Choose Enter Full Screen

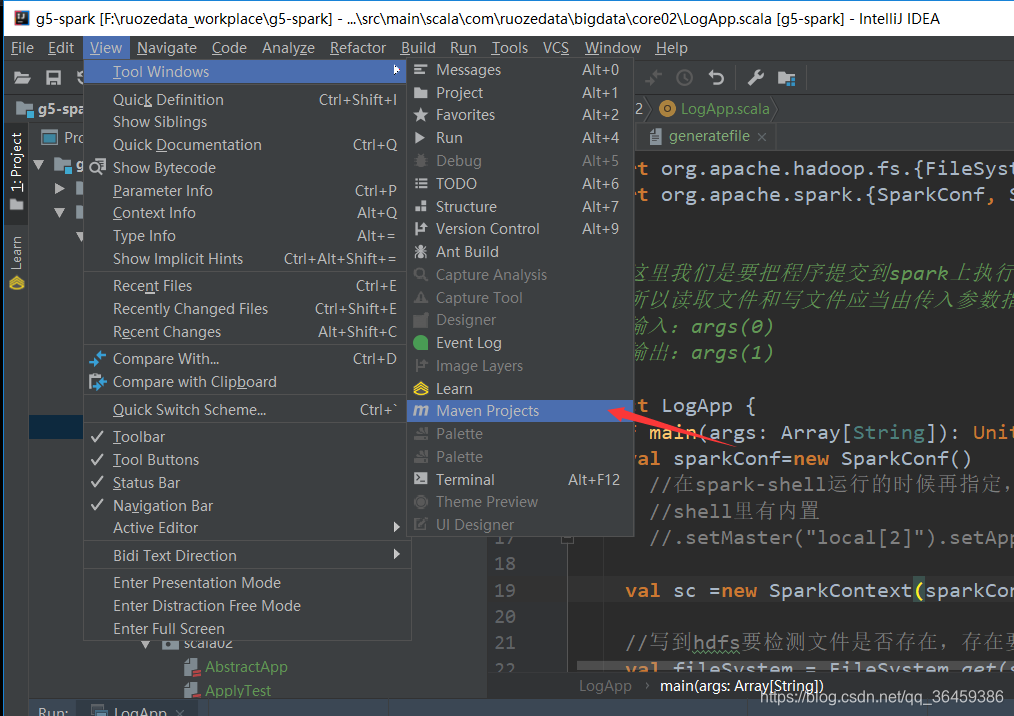(248, 629)
